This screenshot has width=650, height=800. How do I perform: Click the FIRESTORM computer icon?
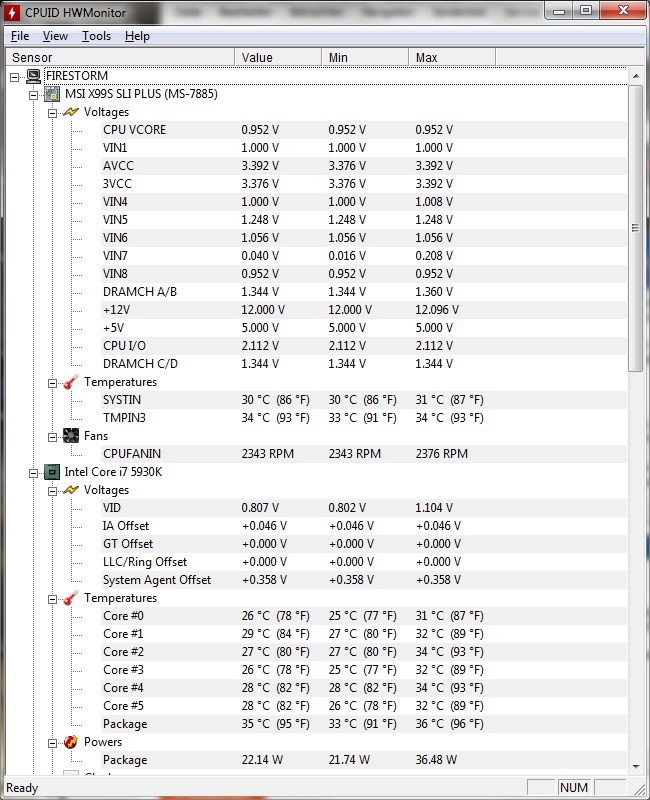[x=33, y=76]
